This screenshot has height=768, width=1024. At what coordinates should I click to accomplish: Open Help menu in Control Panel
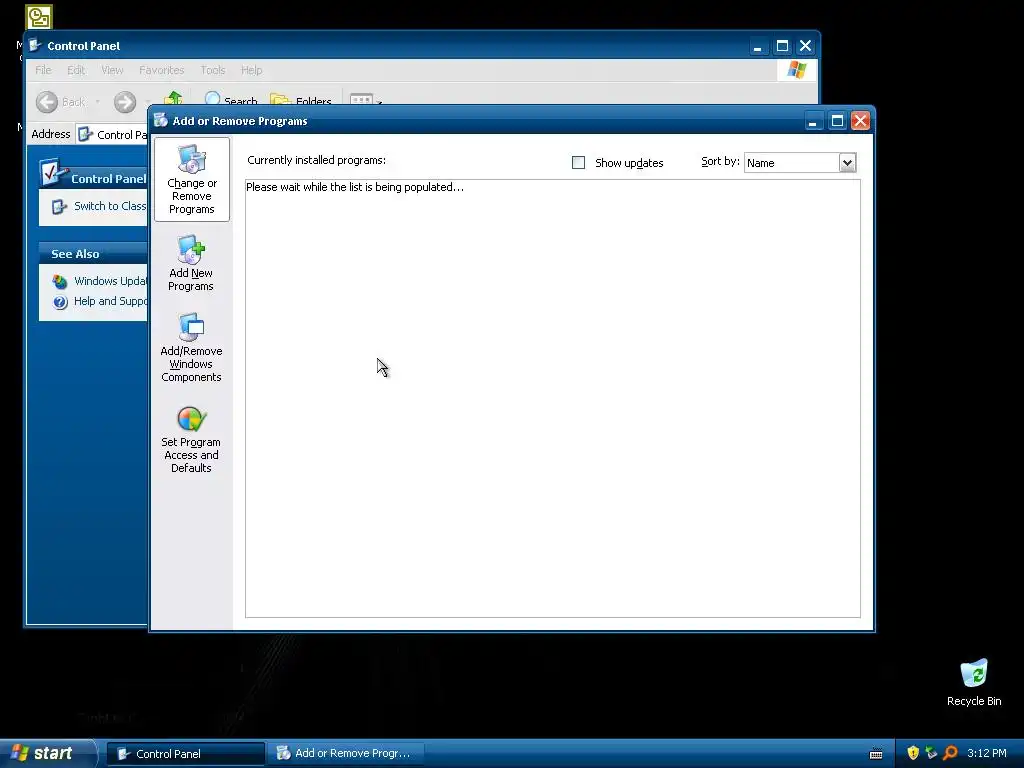[251, 70]
